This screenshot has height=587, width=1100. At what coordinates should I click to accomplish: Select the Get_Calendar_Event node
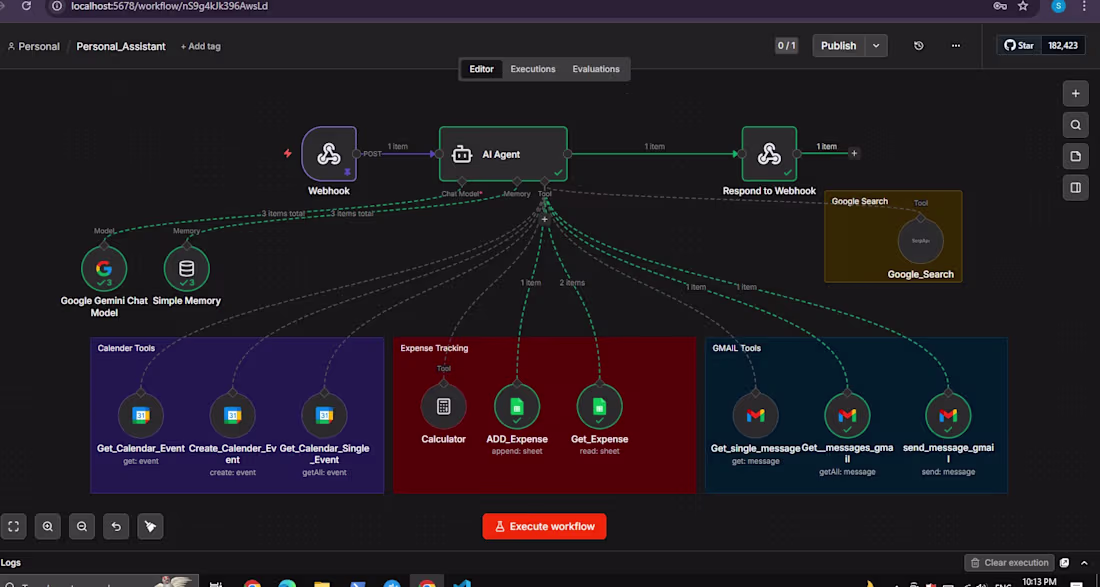[x=141, y=415]
